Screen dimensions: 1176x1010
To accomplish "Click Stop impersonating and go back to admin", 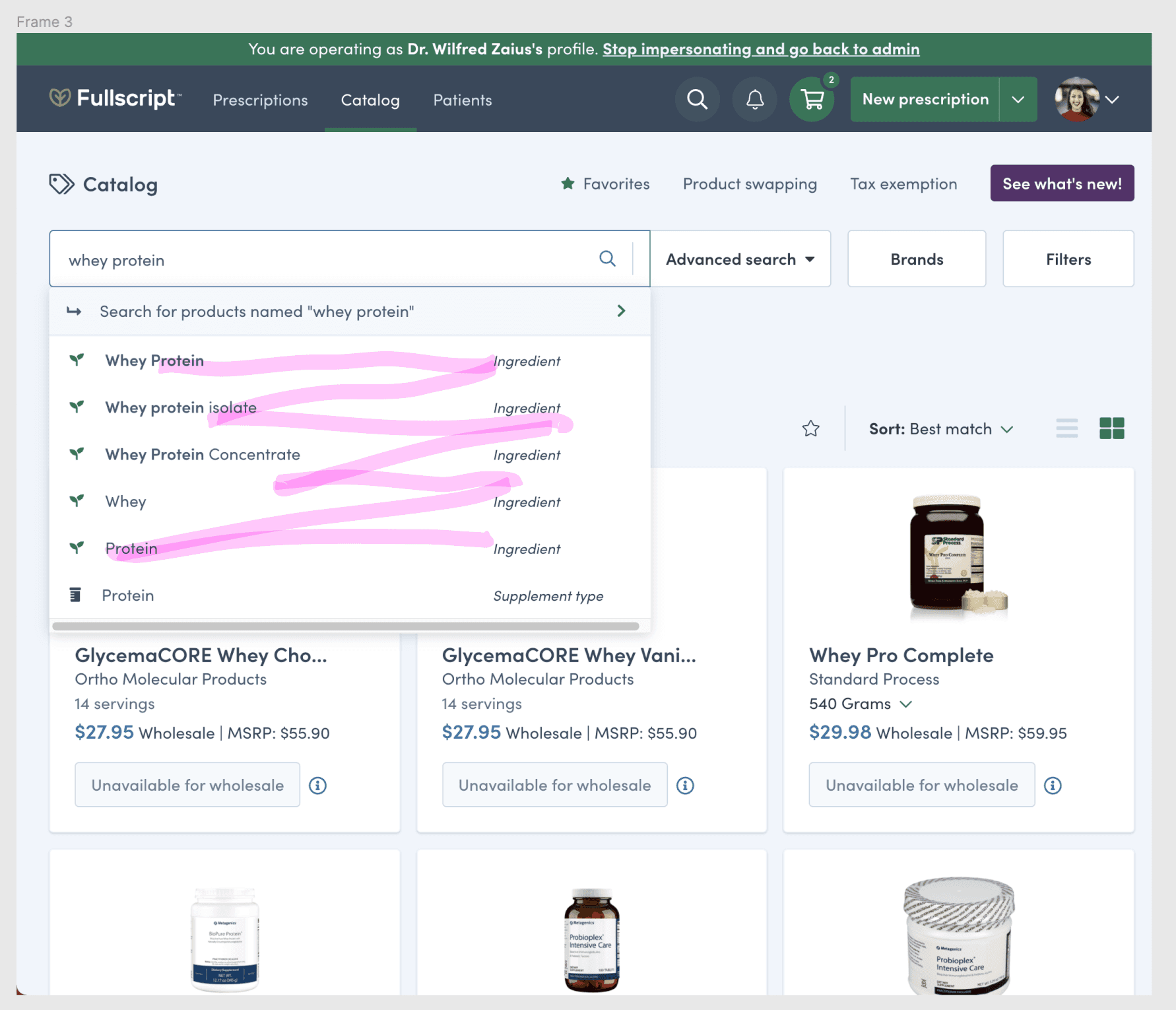I will 761,49.
